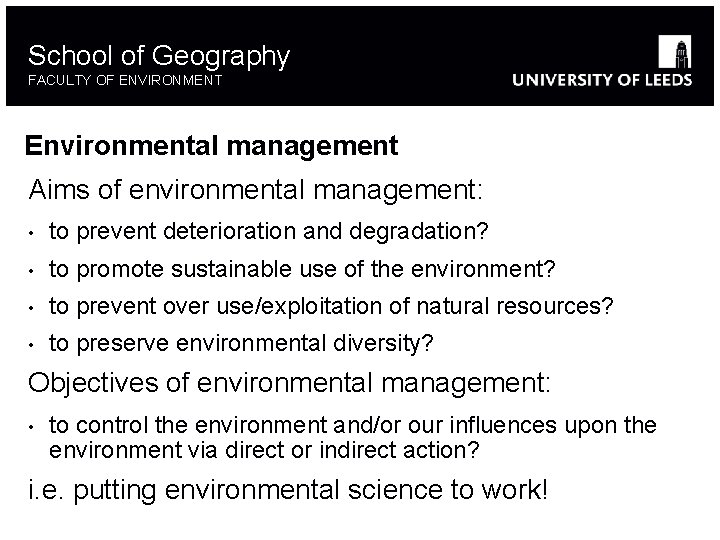Click the bullet before preserve environmental diversity
The height and width of the screenshot is (540, 720).
coord(31,345)
